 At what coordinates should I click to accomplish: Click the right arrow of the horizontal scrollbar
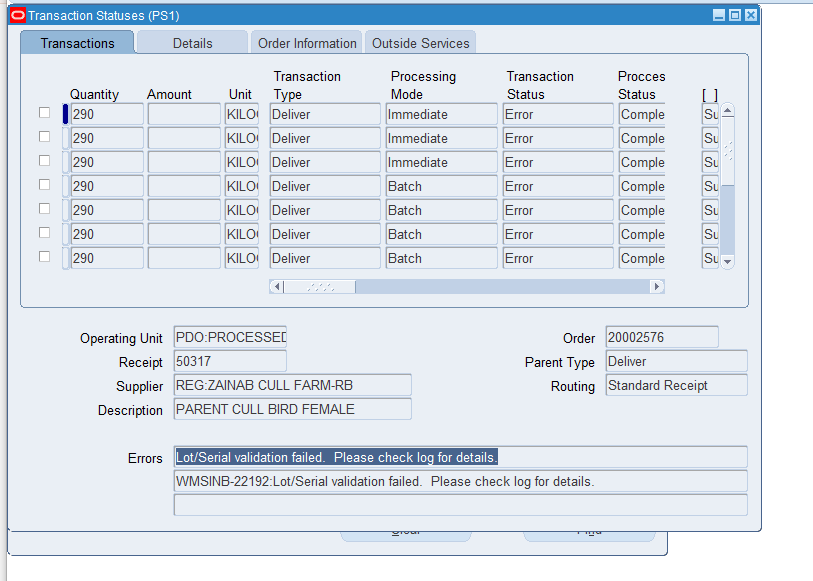657,286
